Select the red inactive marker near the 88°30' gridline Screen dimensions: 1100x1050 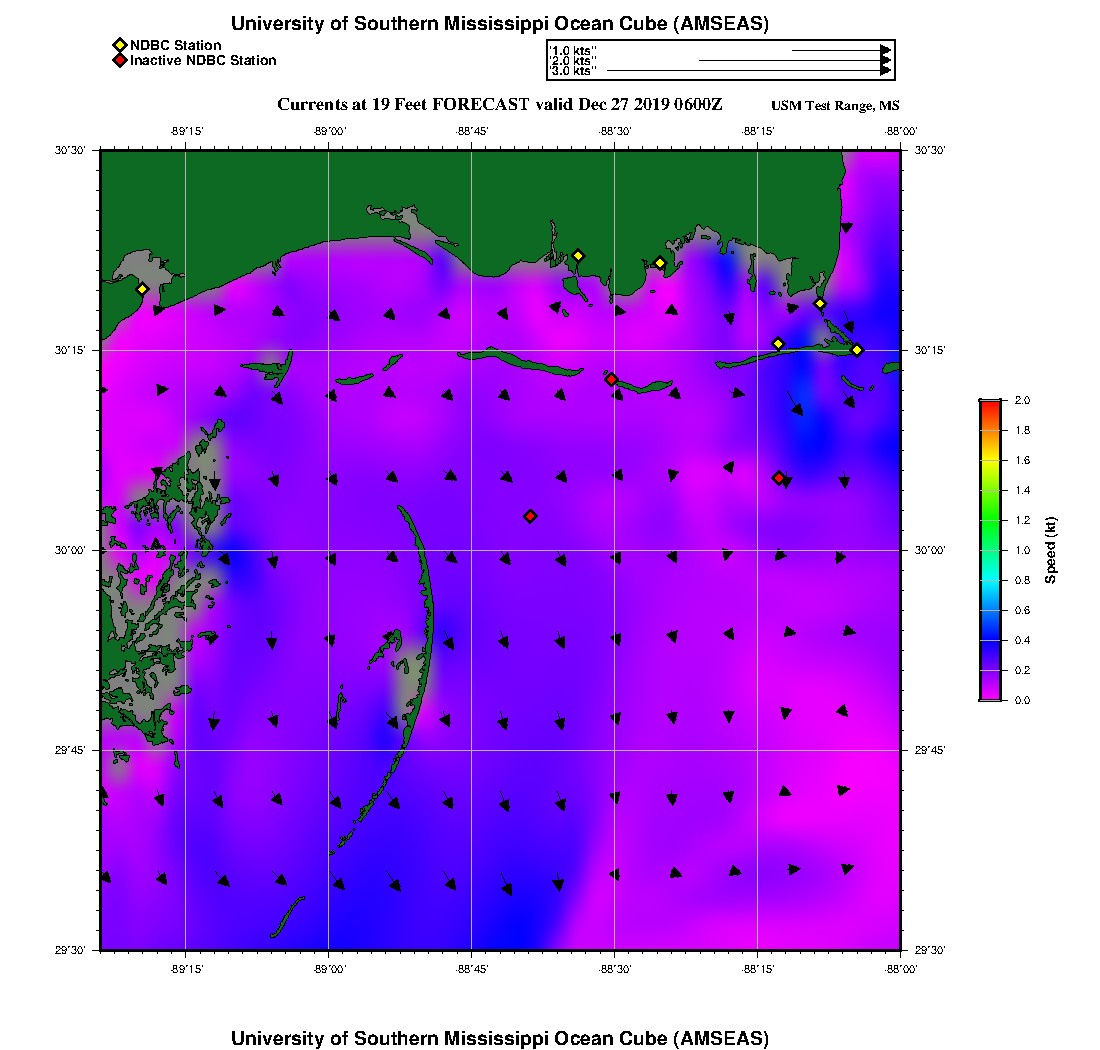tap(611, 379)
